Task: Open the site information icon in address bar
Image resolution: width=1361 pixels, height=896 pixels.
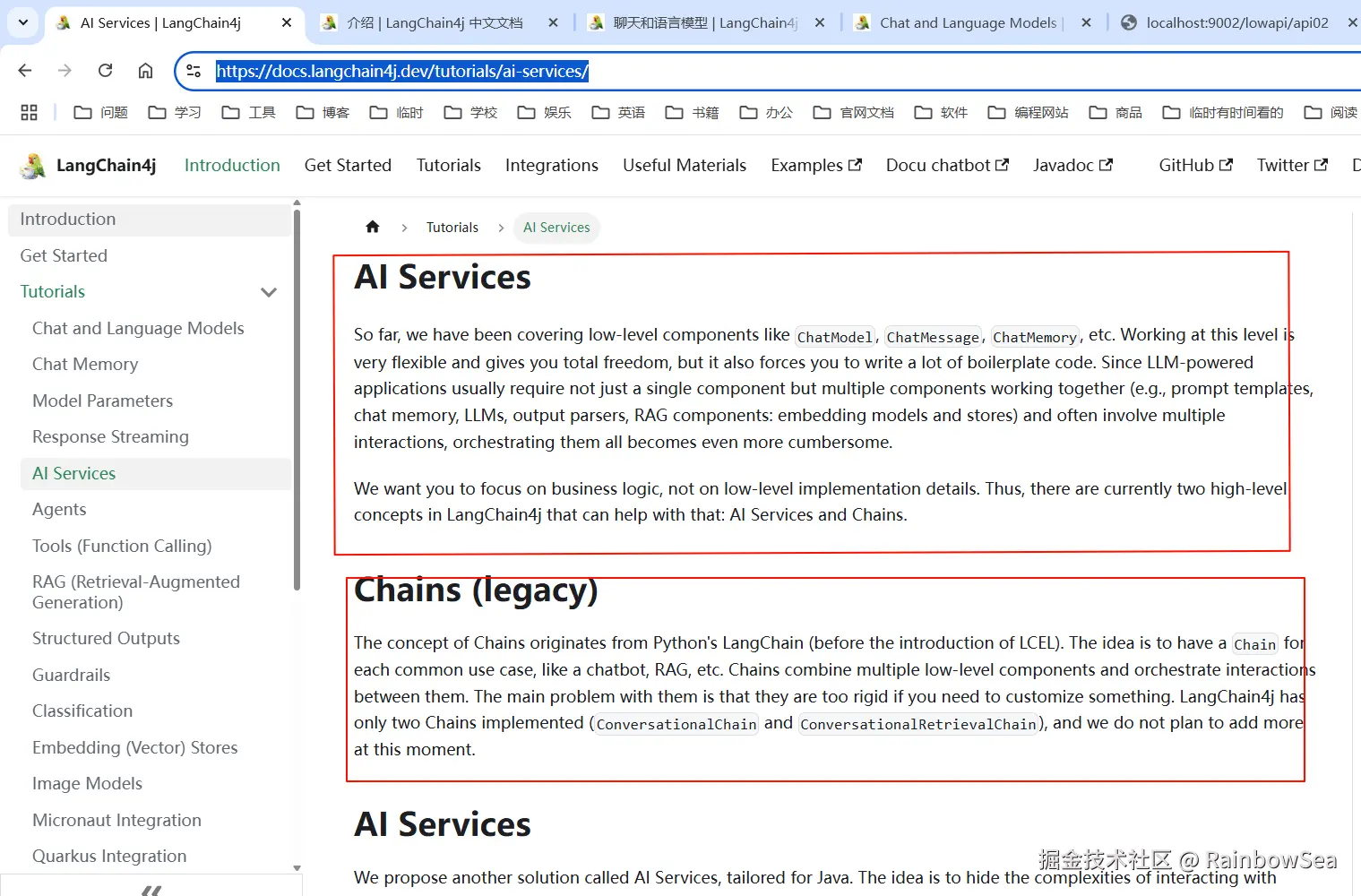Action: (194, 71)
